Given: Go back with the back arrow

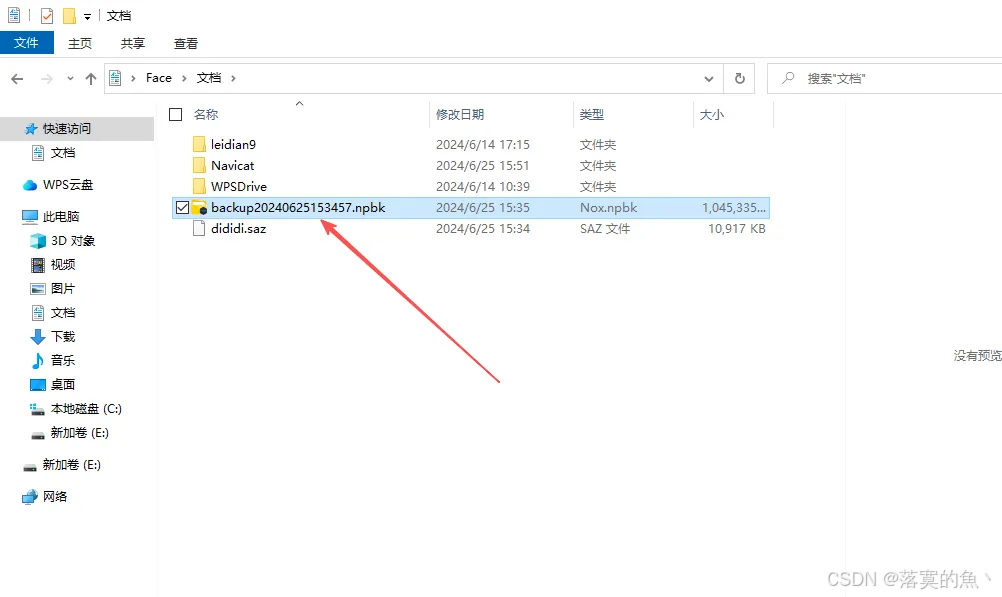Looking at the screenshot, I should (17, 79).
